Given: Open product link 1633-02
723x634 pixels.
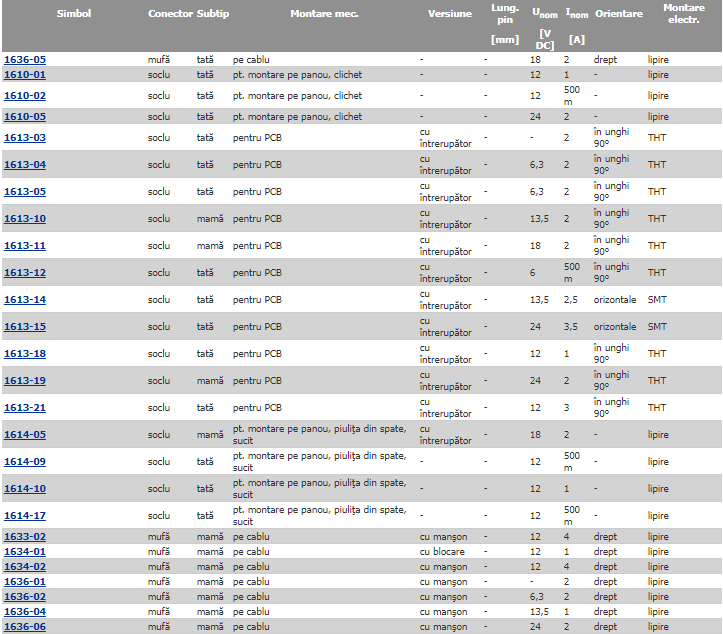Looking at the screenshot, I should (25, 537).
